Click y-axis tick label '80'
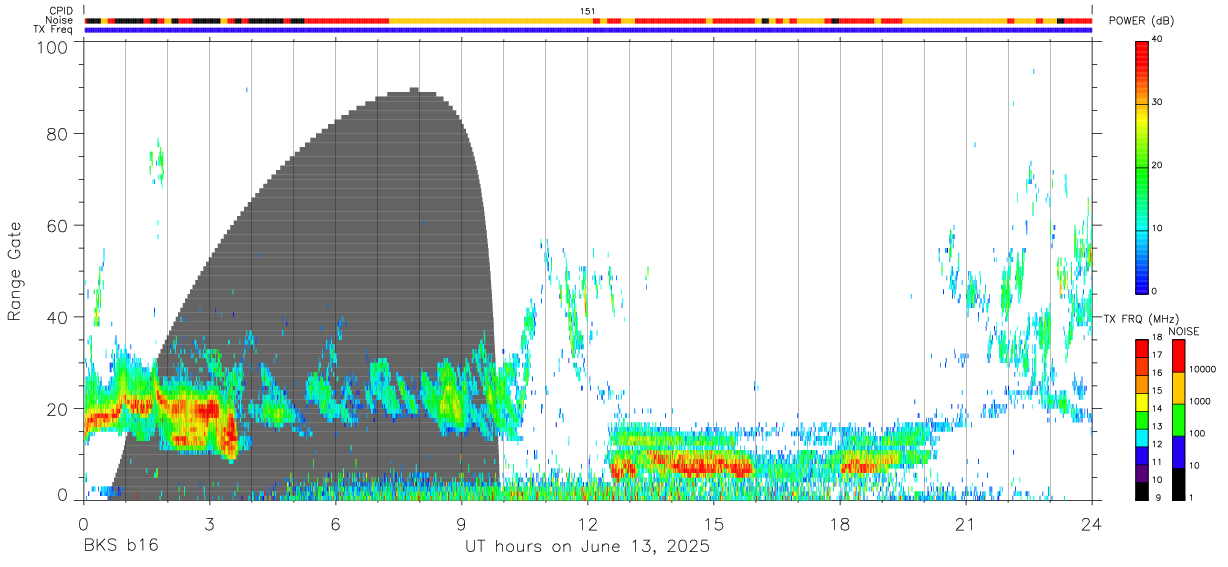 pyautogui.click(x=58, y=134)
